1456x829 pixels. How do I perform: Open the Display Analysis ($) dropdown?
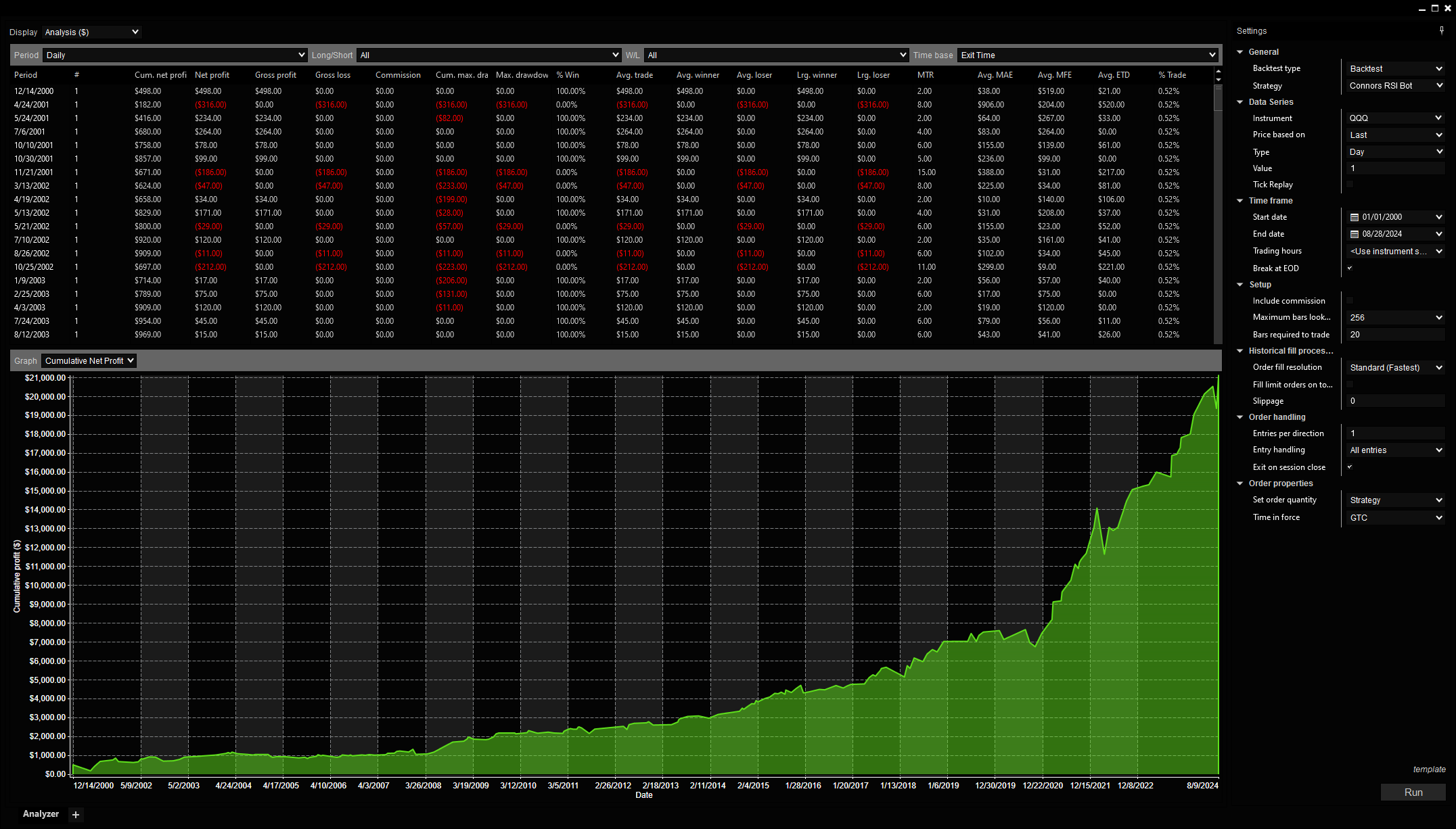[92, 32]
